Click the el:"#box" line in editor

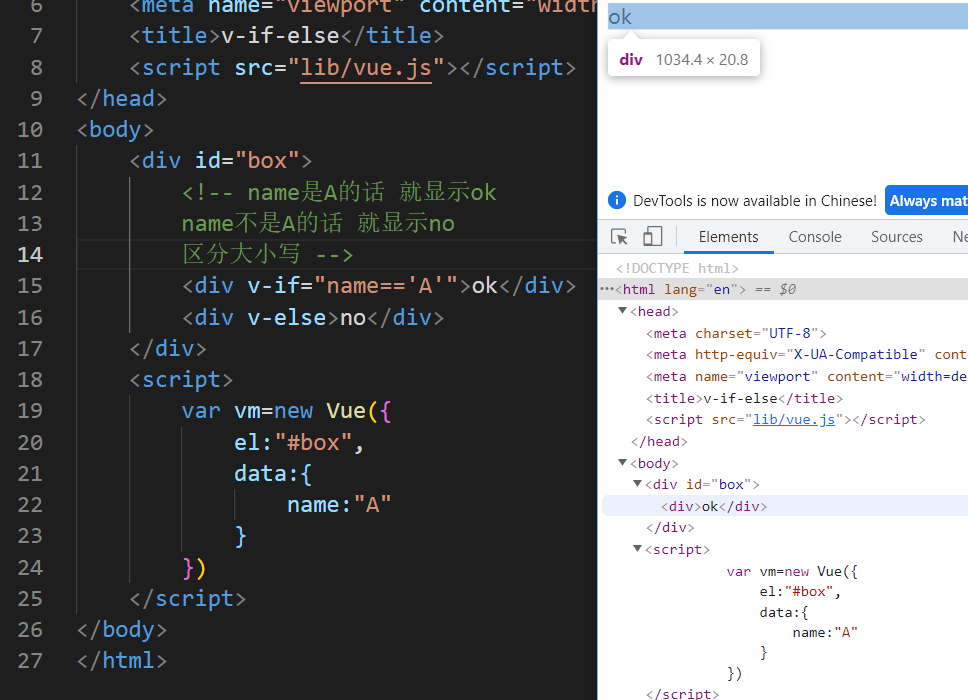pyautogui.click(x=299, y=443)
